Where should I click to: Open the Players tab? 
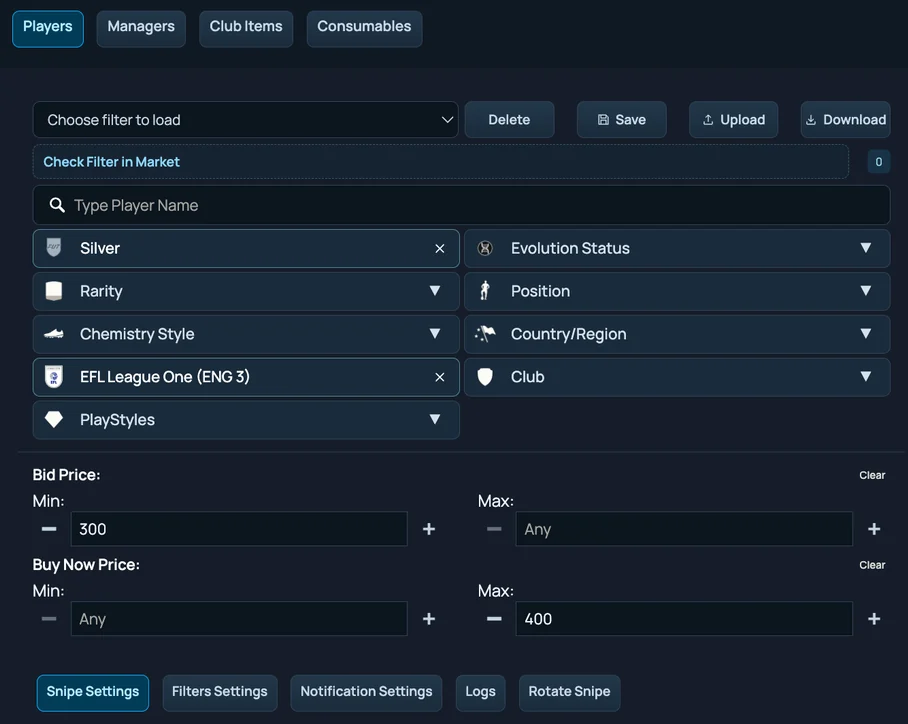pos(47,29)
